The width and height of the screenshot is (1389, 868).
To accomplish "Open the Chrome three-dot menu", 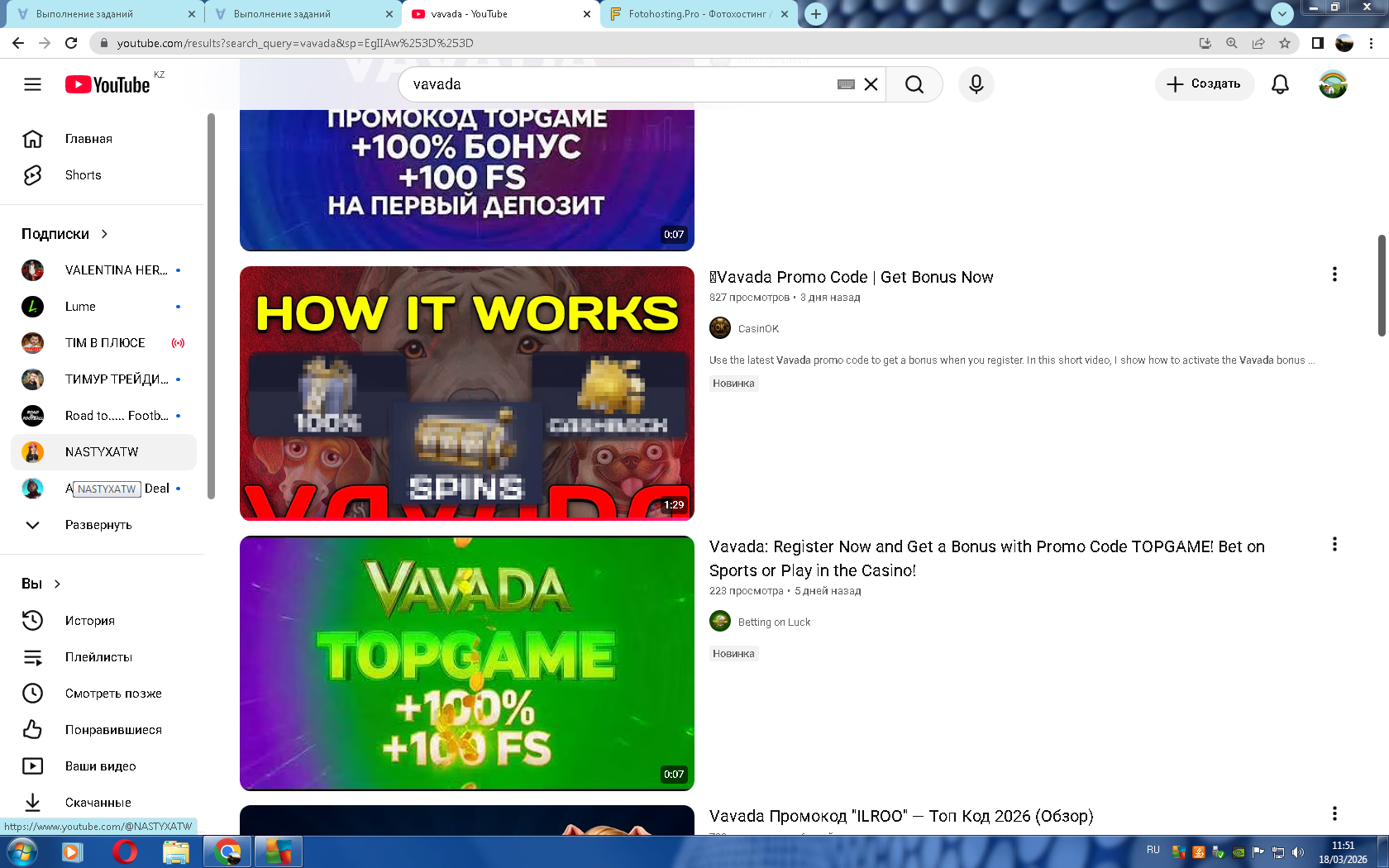I will pos(1371,43).
